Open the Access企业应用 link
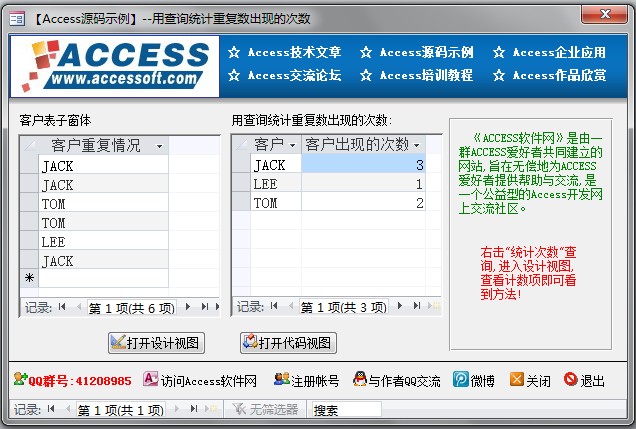Viewport: 636px width, 429px height. [559, 52]
